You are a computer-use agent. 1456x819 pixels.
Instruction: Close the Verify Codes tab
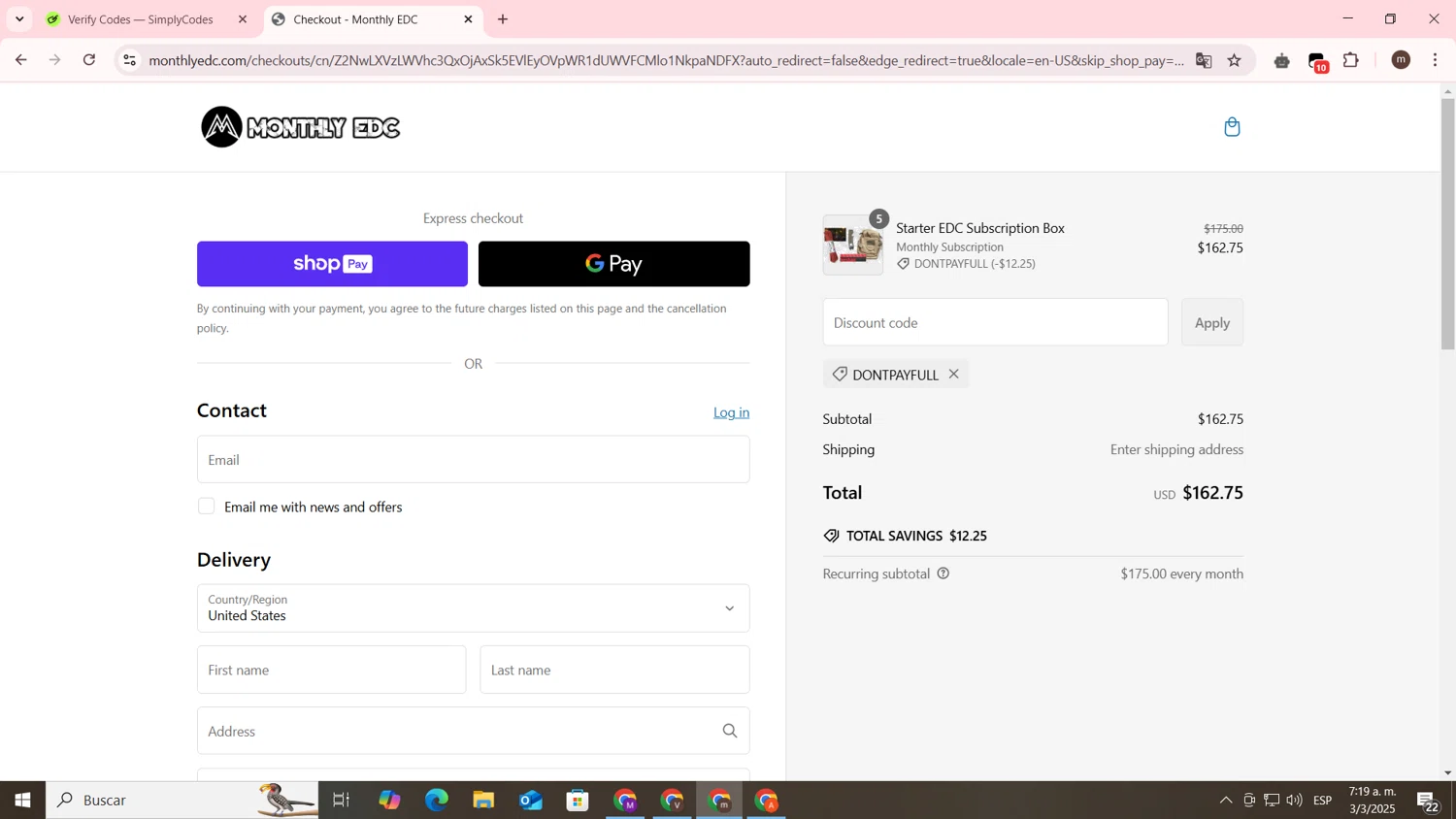point(243,19)
